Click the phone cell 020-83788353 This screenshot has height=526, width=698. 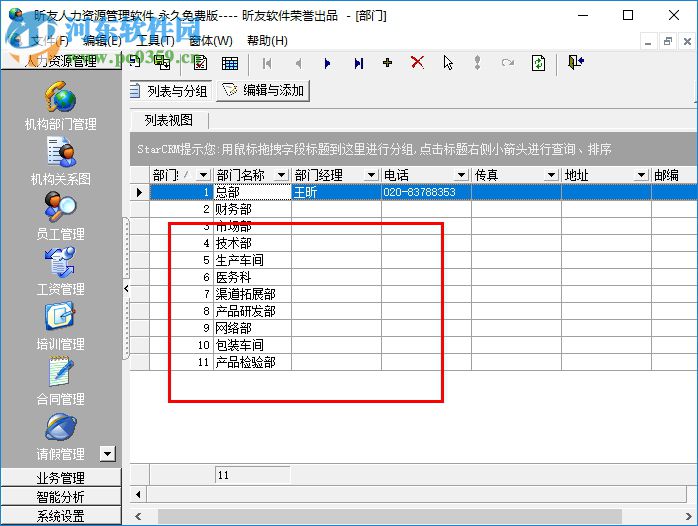click(x=426, y=192)
